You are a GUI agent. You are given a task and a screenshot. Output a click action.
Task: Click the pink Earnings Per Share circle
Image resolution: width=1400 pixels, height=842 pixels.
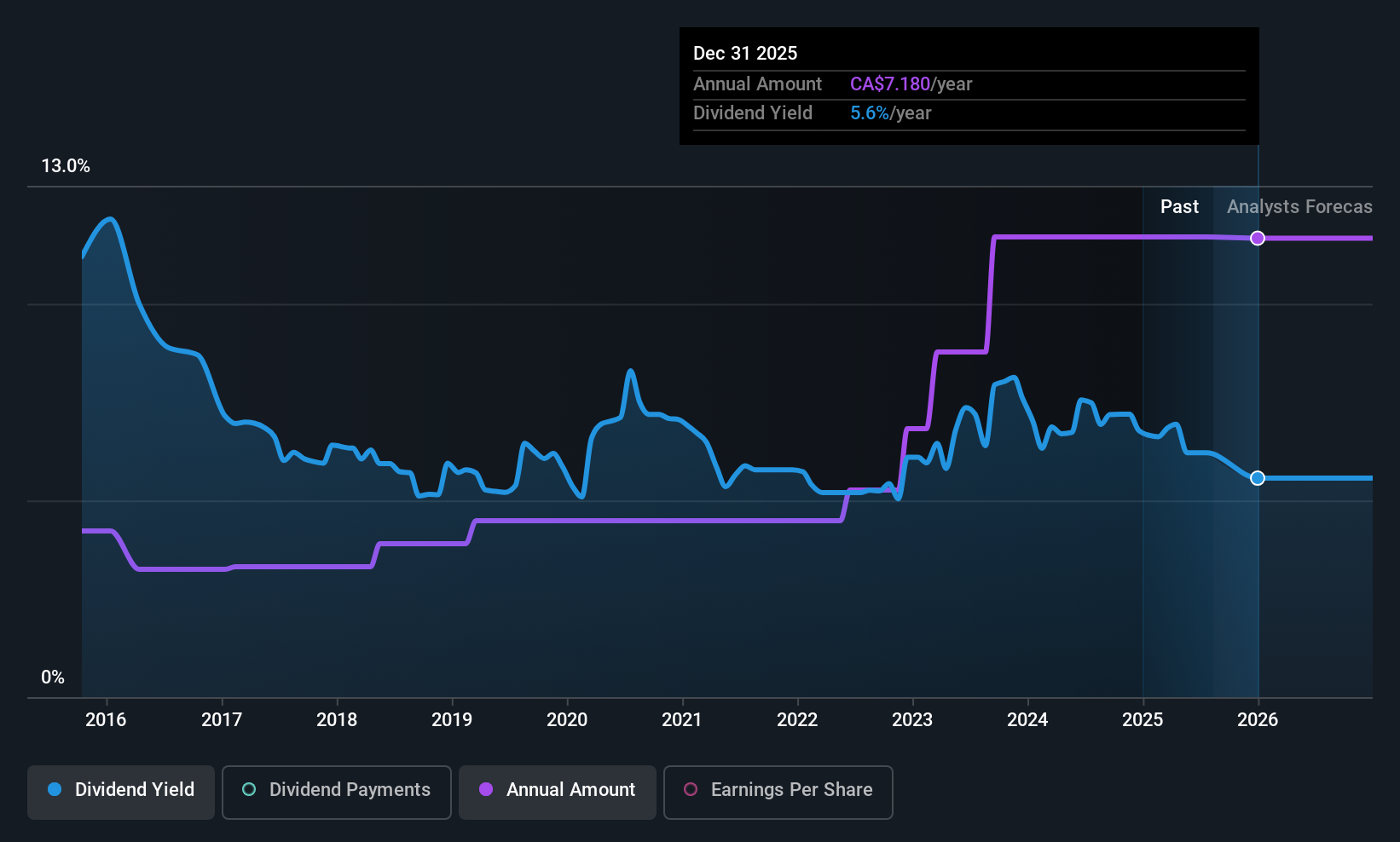point(691,790)
